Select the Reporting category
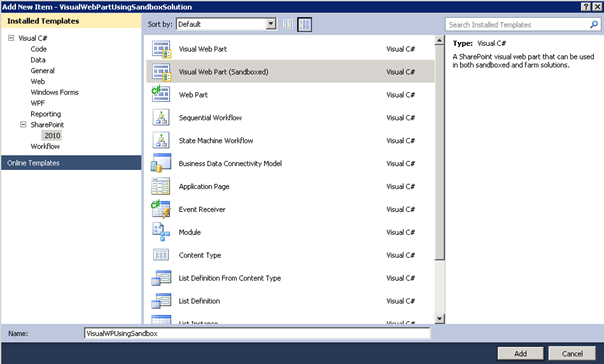Image resolution: width=604 pixels, height=364 pixels. coord(46,114)
